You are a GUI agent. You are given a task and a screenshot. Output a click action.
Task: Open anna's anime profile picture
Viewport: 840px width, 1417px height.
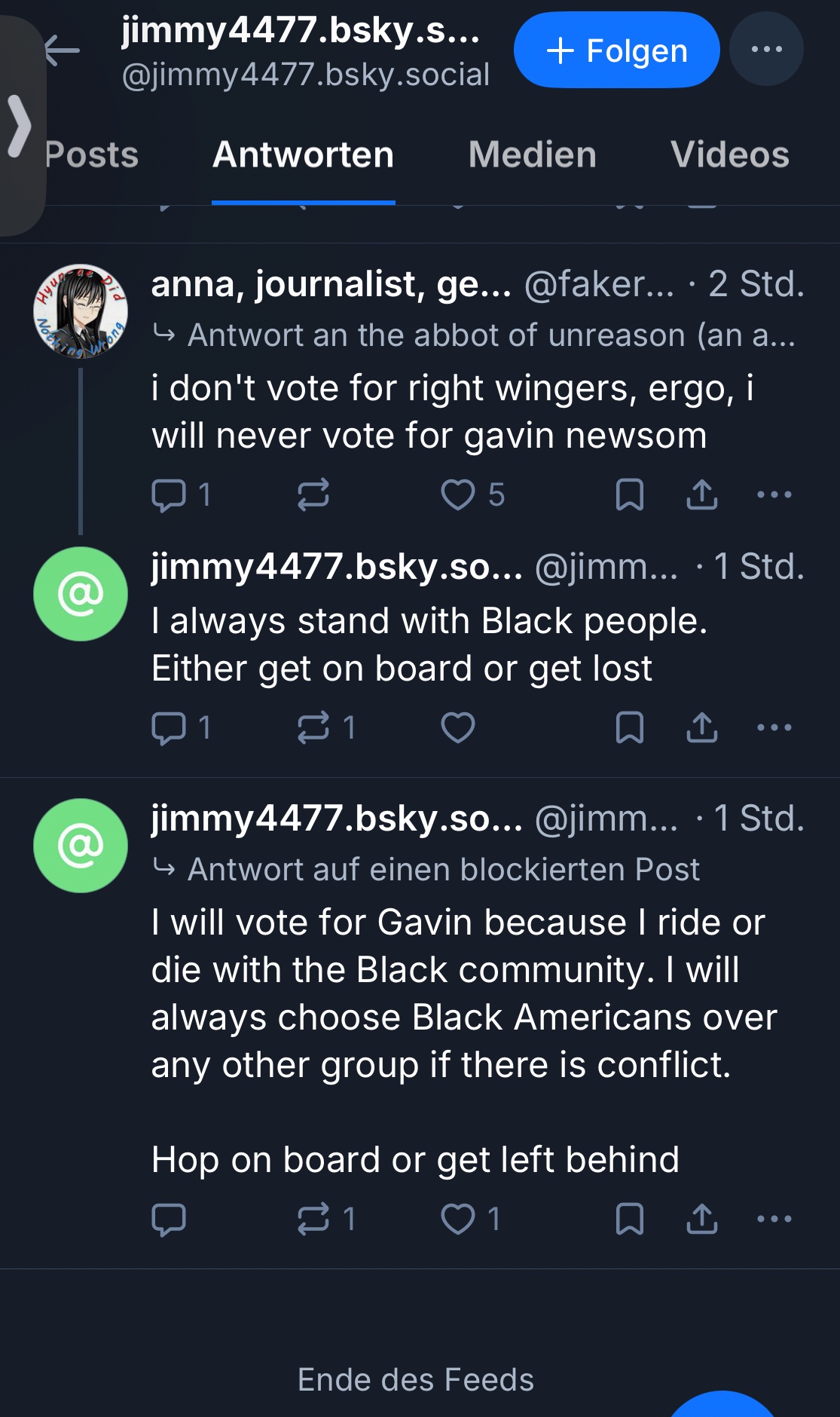click(x=81, y=311)
